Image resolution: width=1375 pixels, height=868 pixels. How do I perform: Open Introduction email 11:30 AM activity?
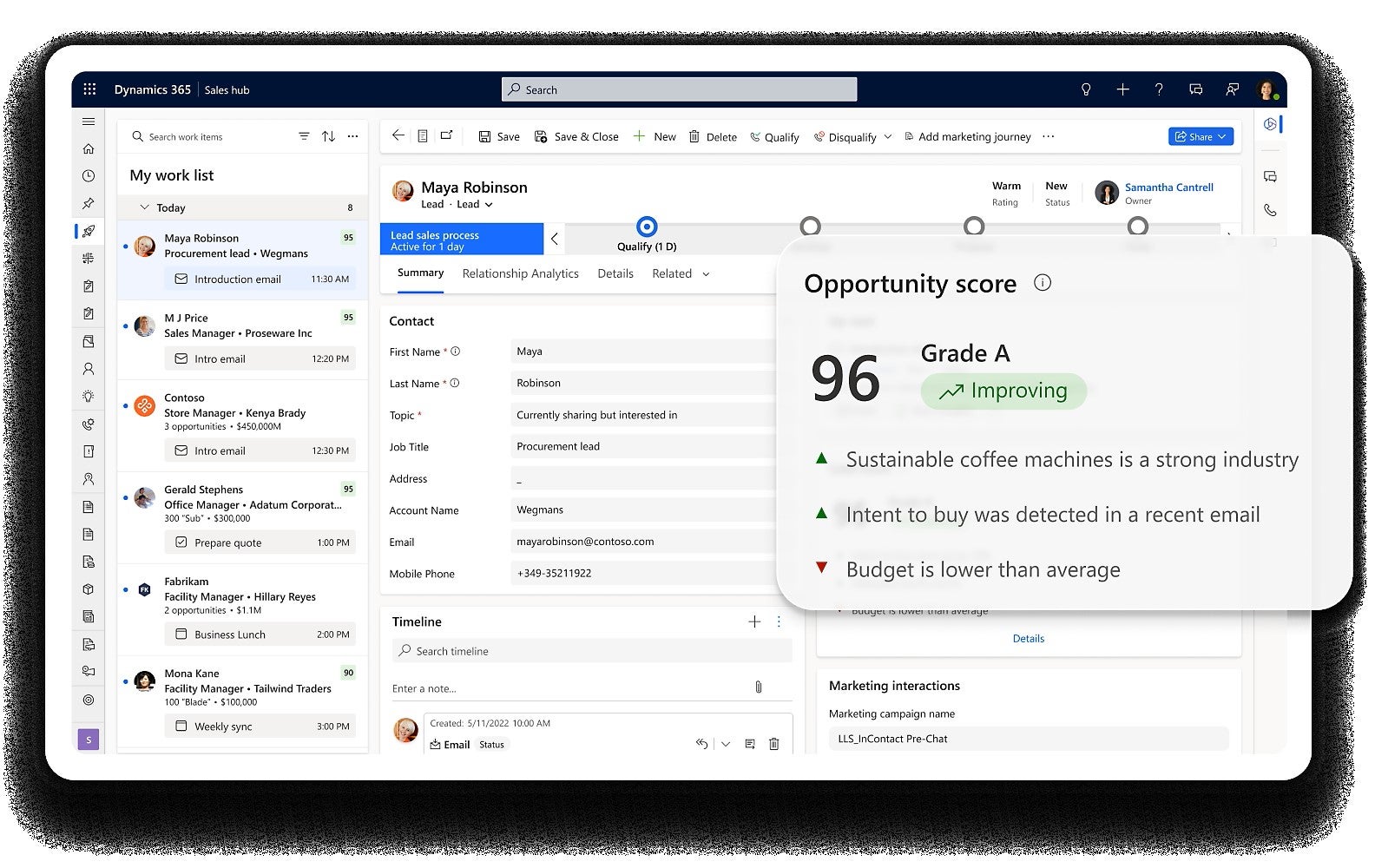coord(260,279)
